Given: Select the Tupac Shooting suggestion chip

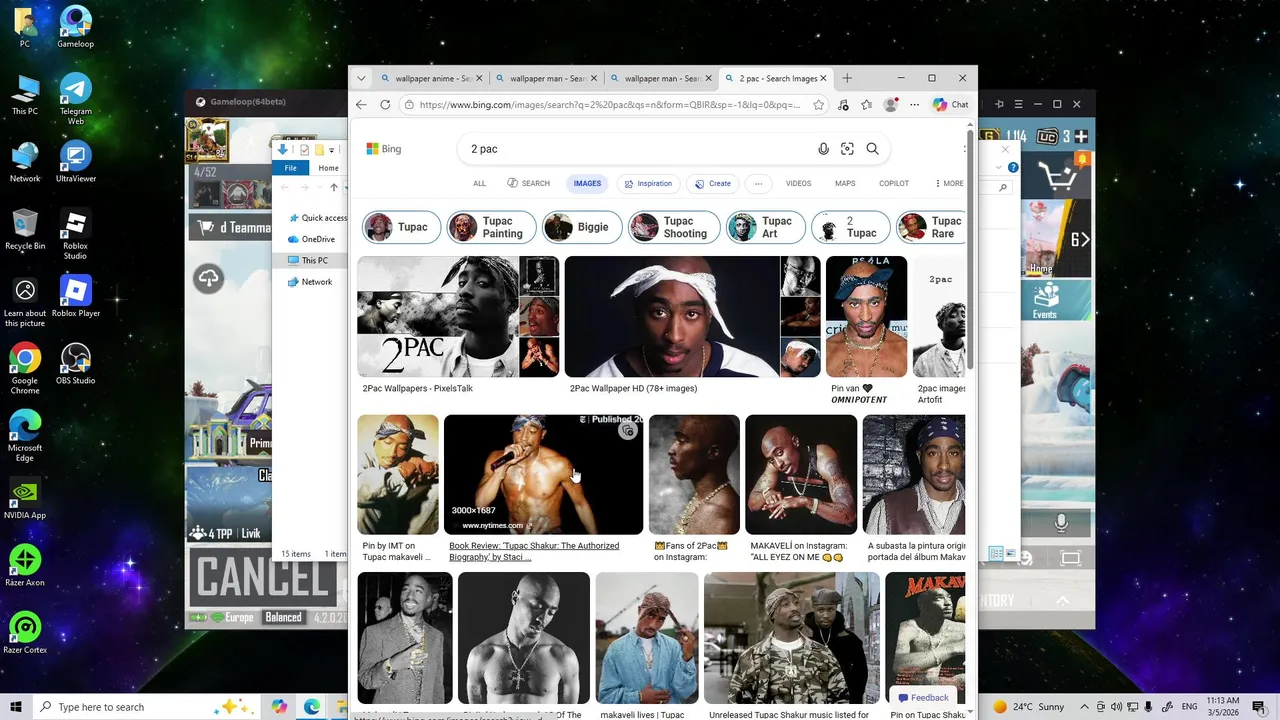Looking at the screenshot, I should pos(674,227).
